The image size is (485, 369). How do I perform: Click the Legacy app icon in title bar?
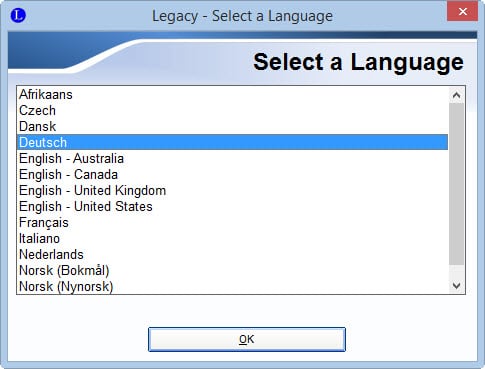(x=18, y=15)
